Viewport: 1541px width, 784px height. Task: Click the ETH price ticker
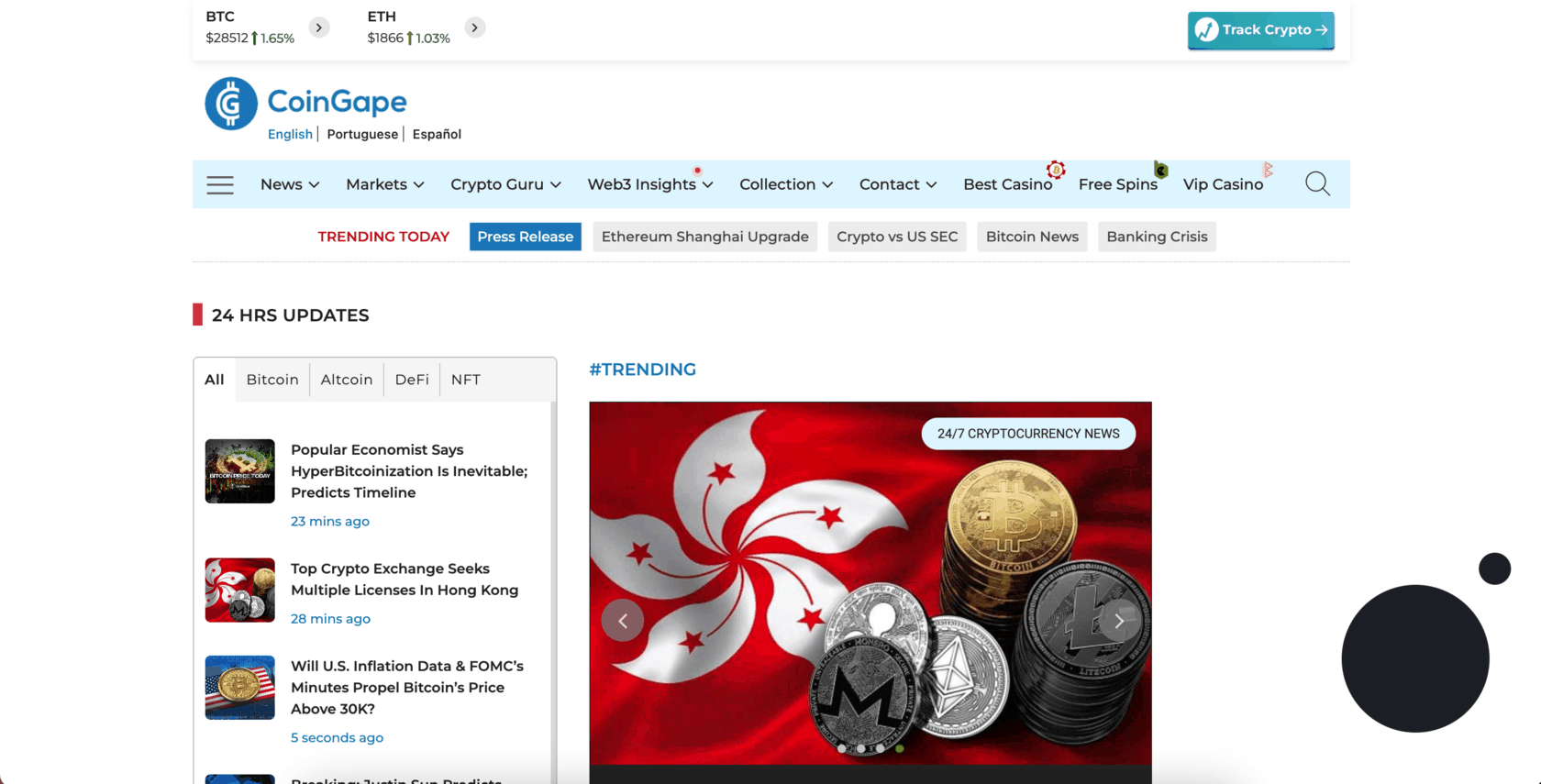pyautogui.click(x=408, y=28)
